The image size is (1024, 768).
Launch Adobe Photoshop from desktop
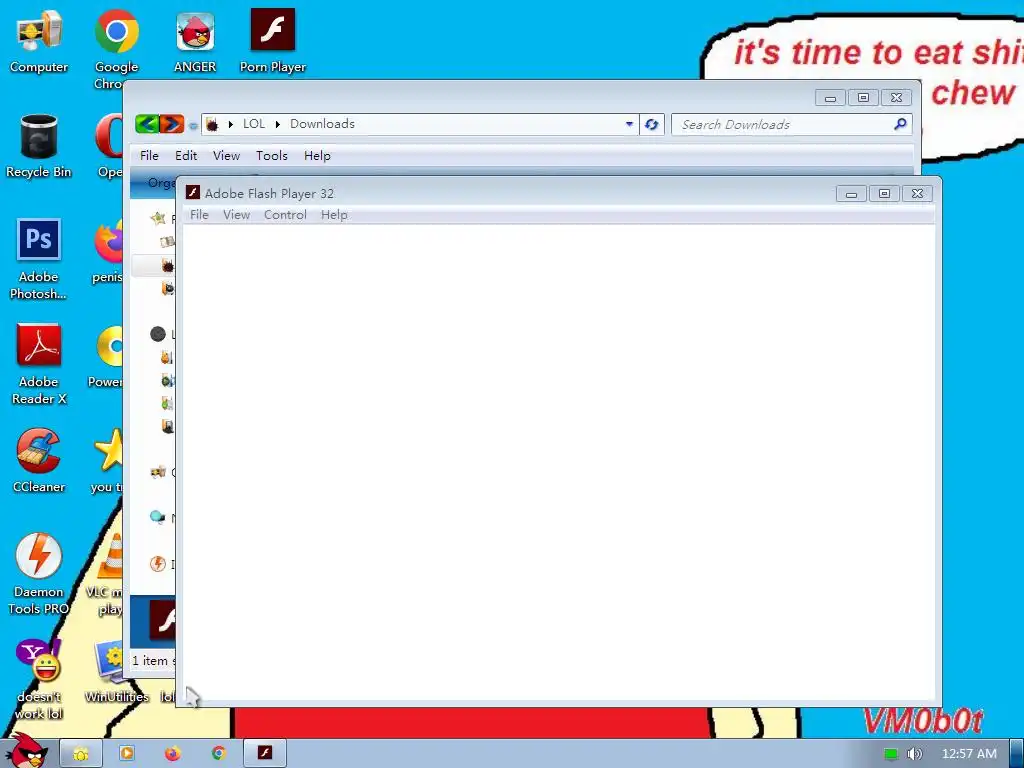[x=39, y=259]
